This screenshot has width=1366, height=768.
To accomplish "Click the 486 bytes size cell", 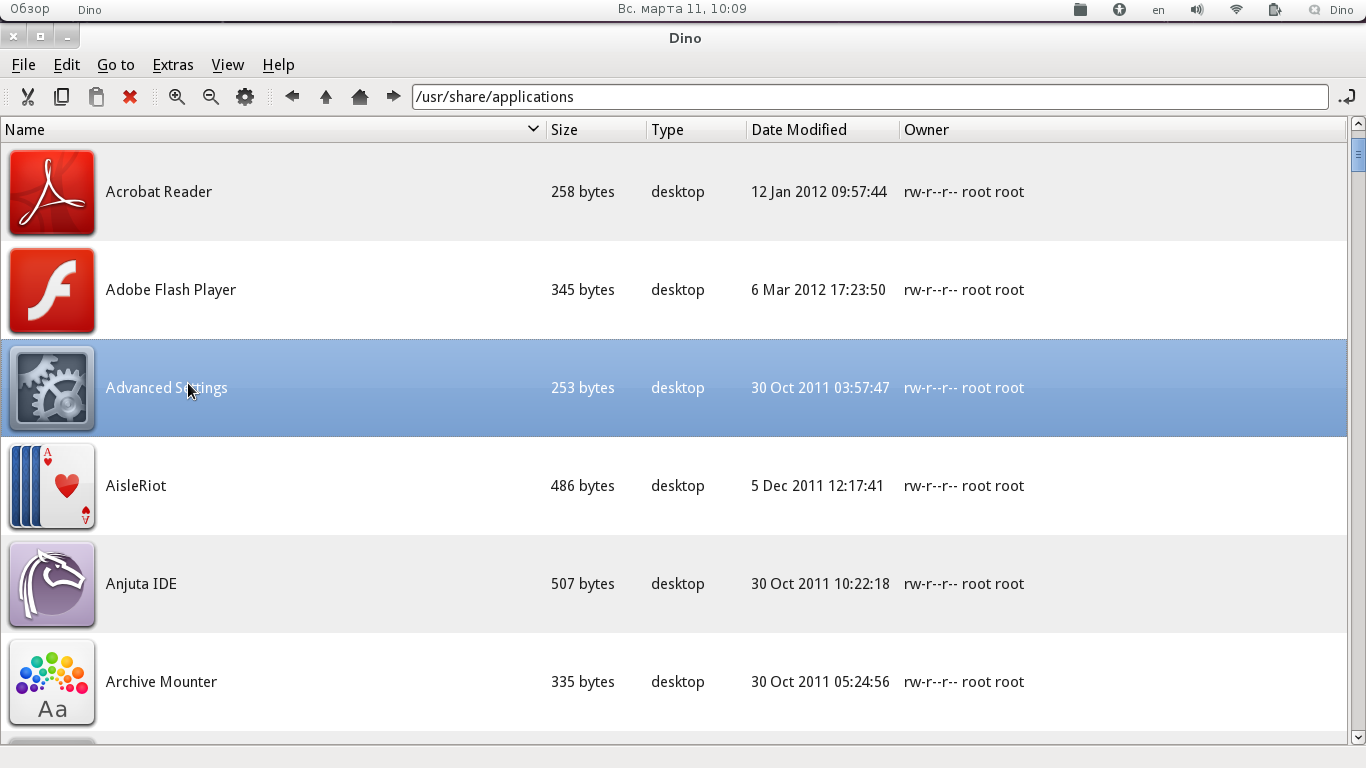I will click(x=583, y=486).
